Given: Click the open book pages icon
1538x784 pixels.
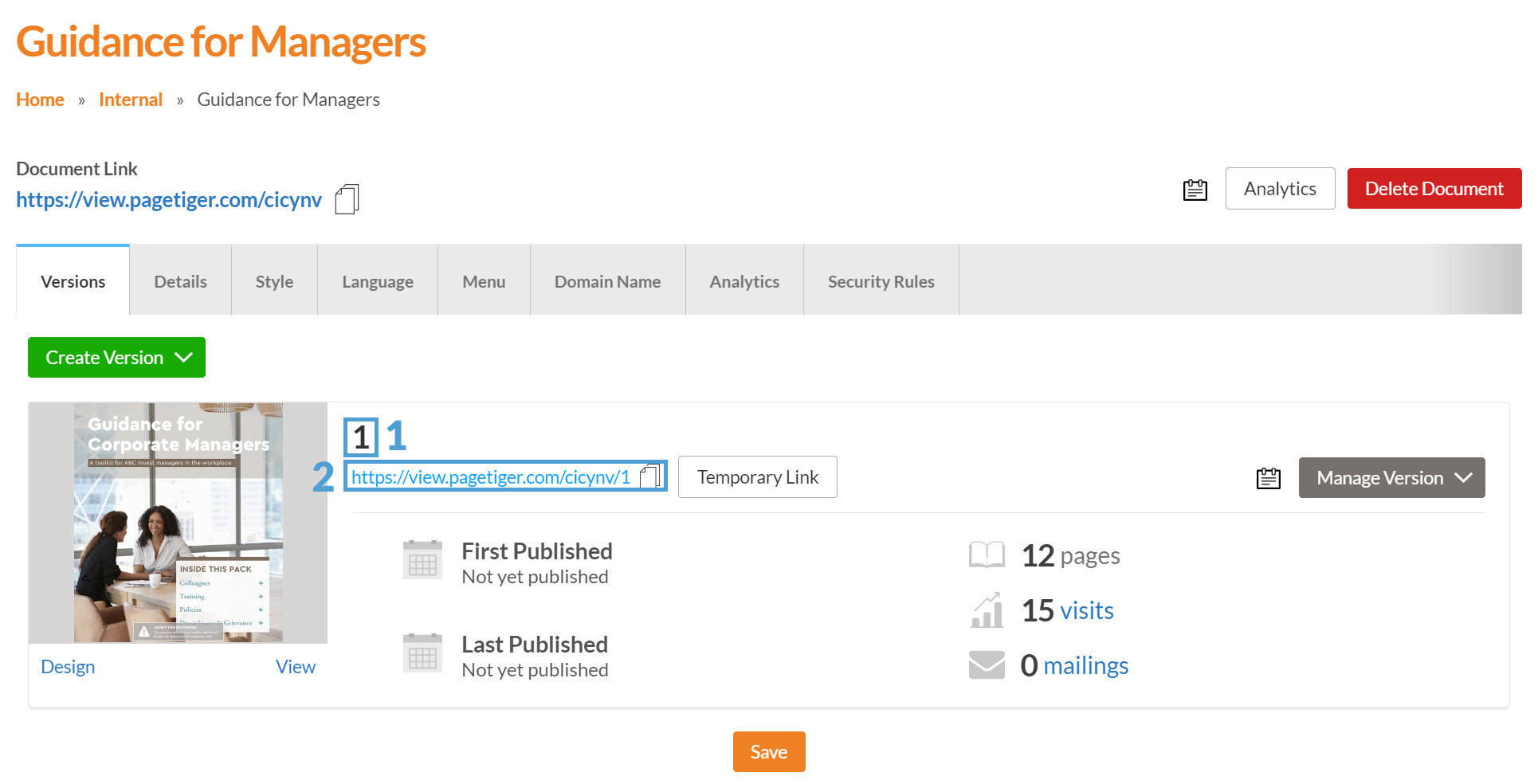Looking at the screenshot, I should (987, 555).
